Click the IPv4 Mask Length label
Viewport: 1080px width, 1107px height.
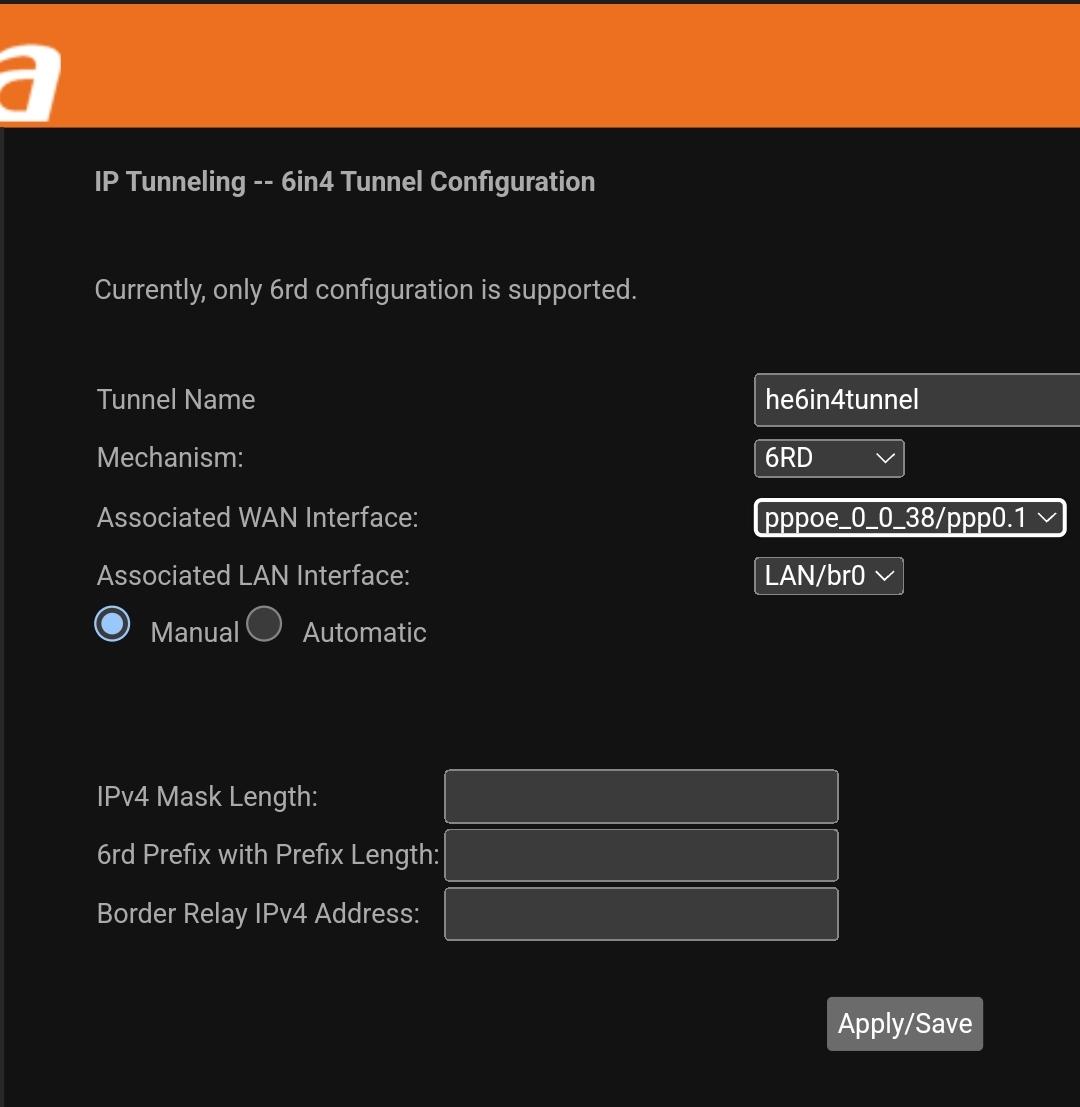click(x=208, y=796)
